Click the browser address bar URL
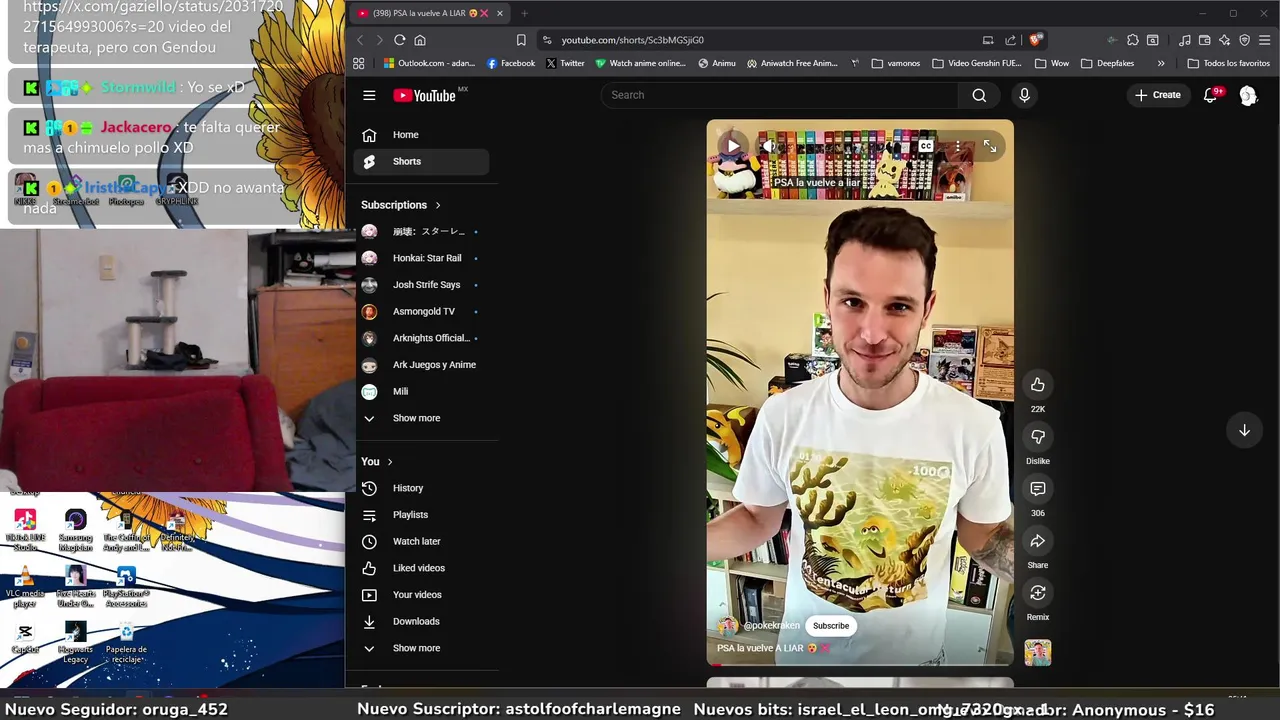The width and height of the screenshot is (1280, 720). pos(632,40)
